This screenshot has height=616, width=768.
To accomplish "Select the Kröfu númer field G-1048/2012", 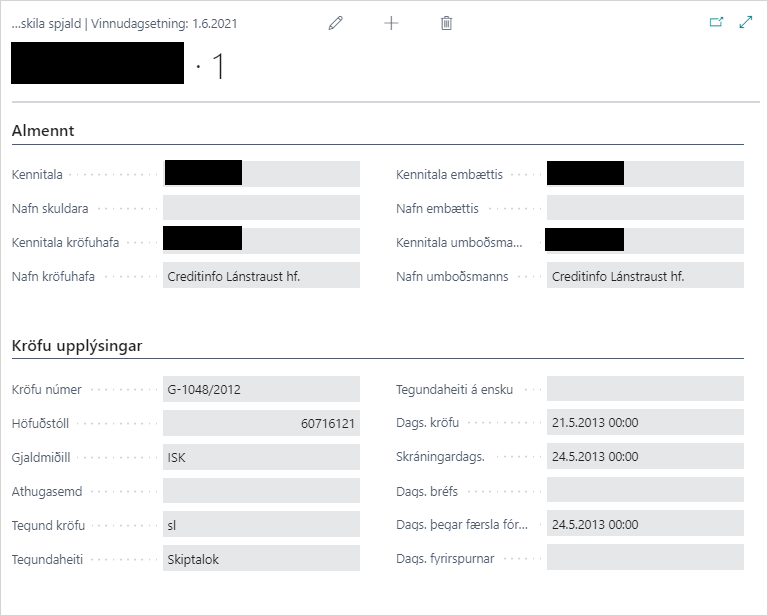I will tap(261, 390).
